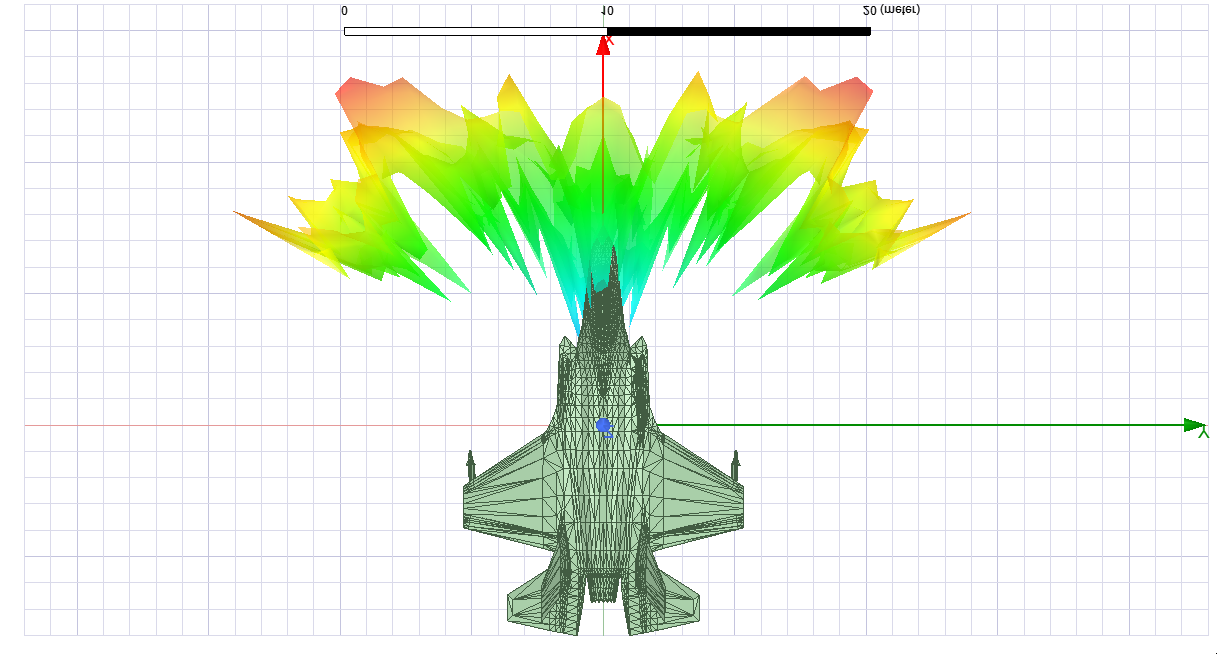Select the blue origin point marker
The width and height of the screenshot is (1217, 654).
click(603, 425)
